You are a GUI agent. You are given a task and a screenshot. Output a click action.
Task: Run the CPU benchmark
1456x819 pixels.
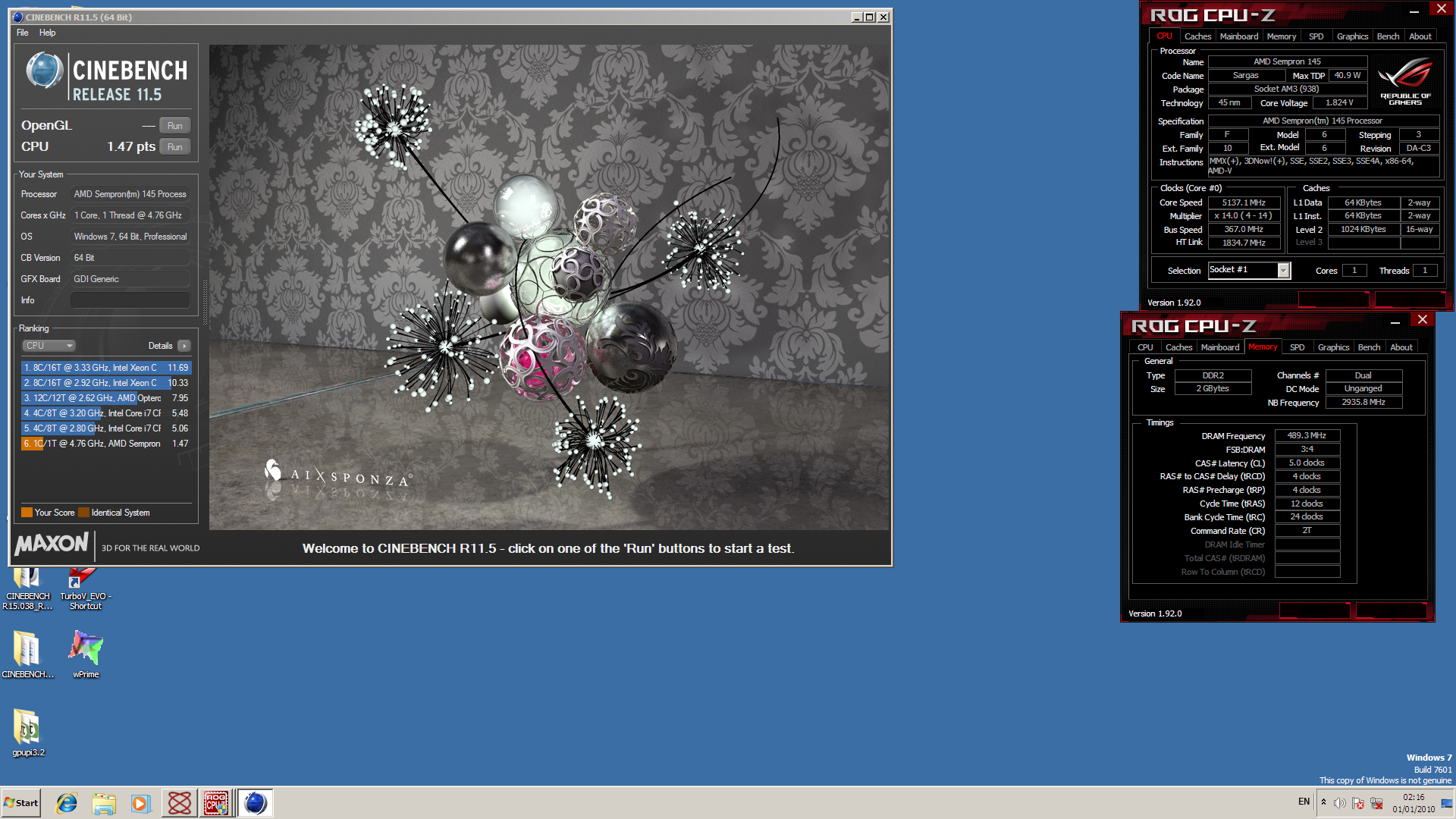[175, 147]
